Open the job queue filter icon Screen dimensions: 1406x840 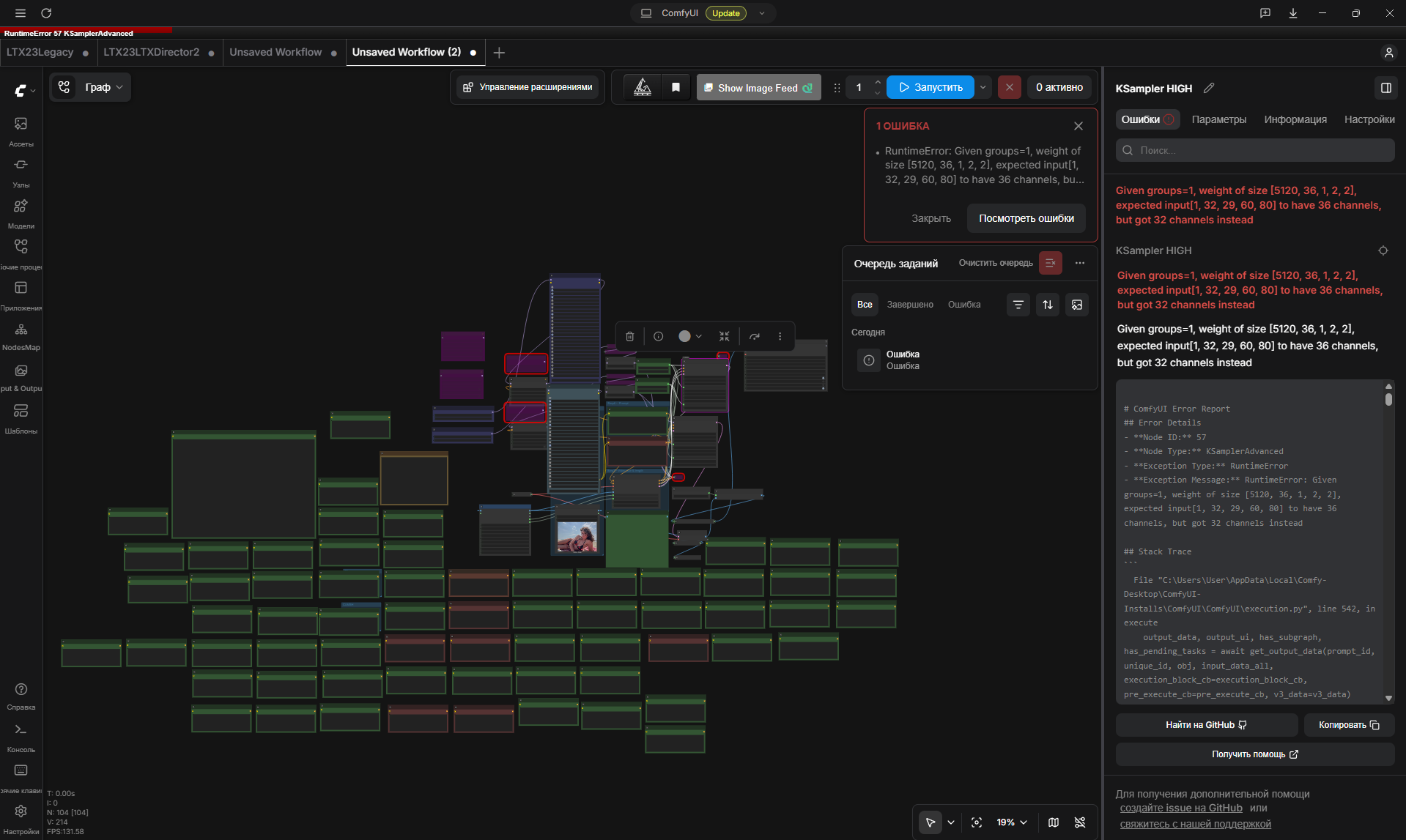point(1018,305)
